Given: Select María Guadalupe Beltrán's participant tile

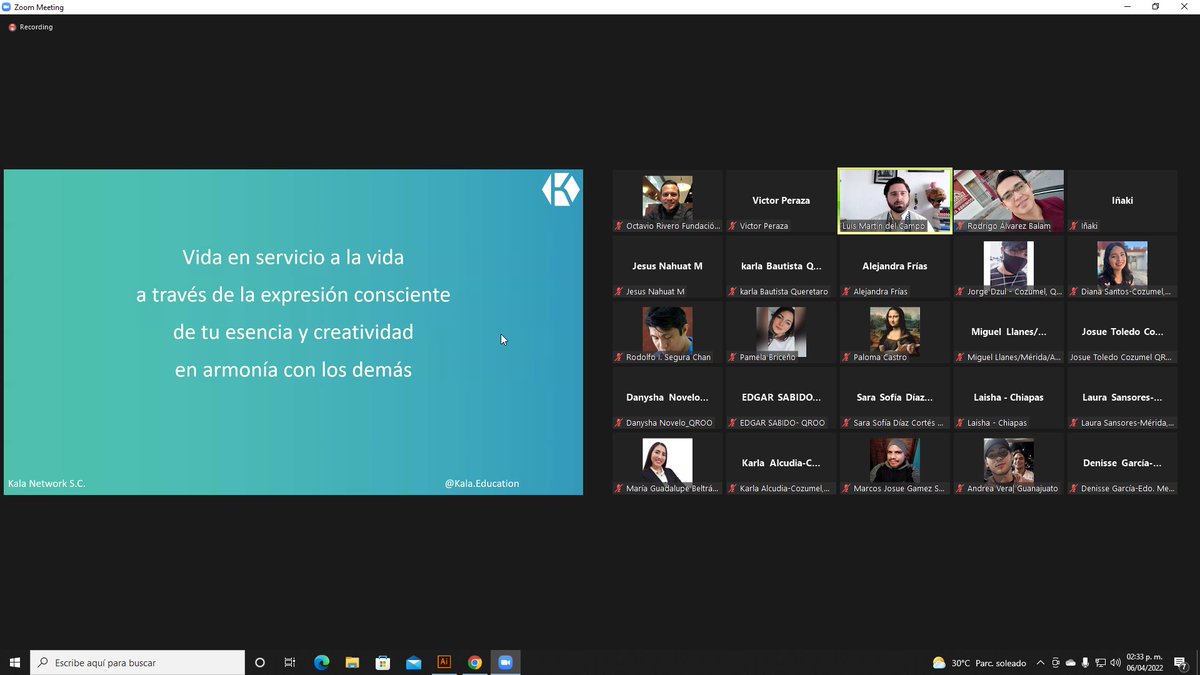Looking at the screenshot, I should (x=668, y=464).
